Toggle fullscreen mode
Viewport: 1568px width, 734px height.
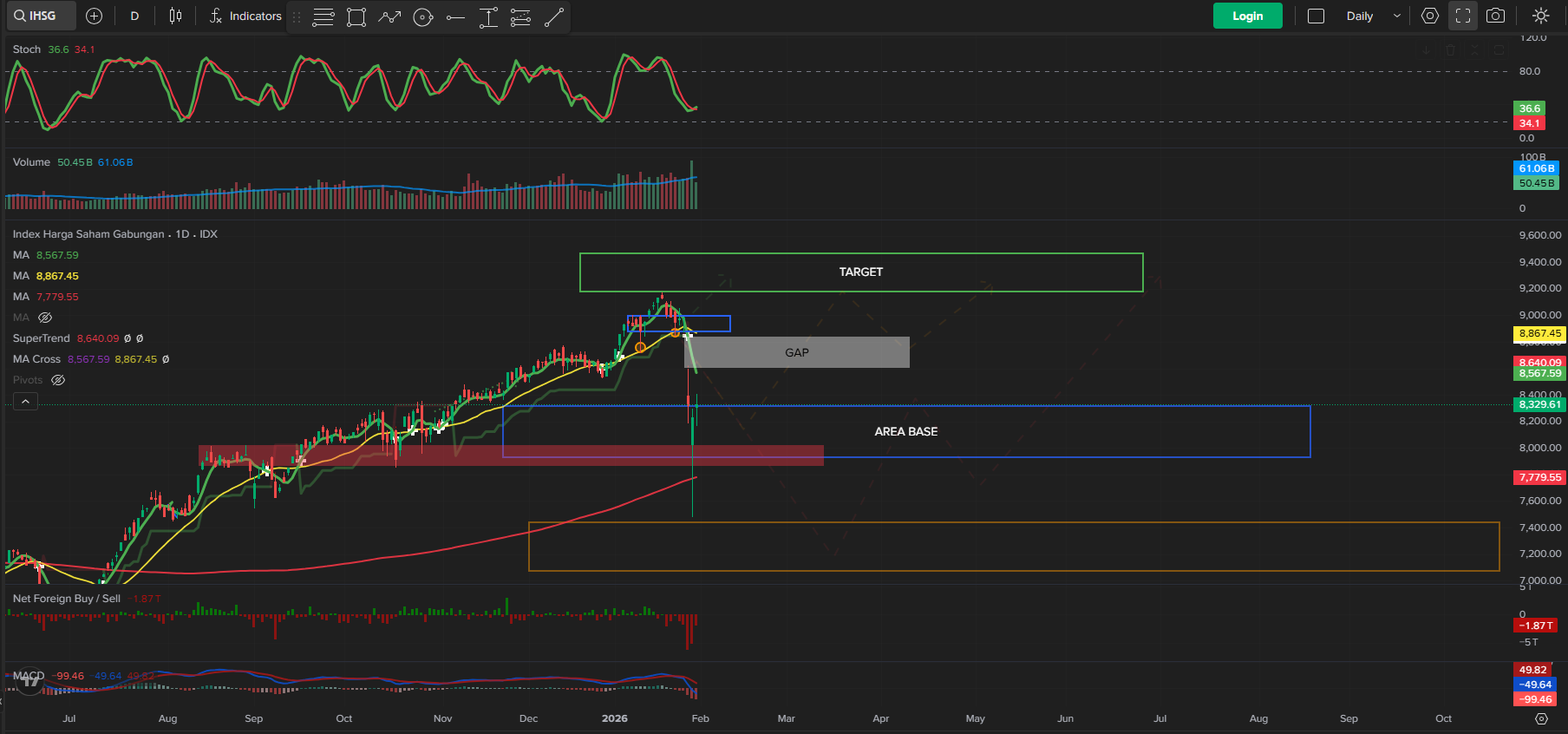tap(1463, 16)
